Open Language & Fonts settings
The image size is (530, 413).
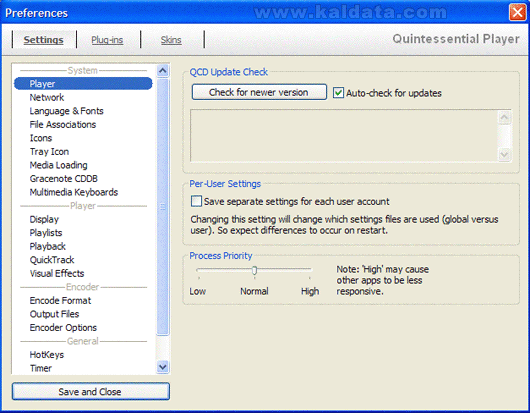pos(66,111)
